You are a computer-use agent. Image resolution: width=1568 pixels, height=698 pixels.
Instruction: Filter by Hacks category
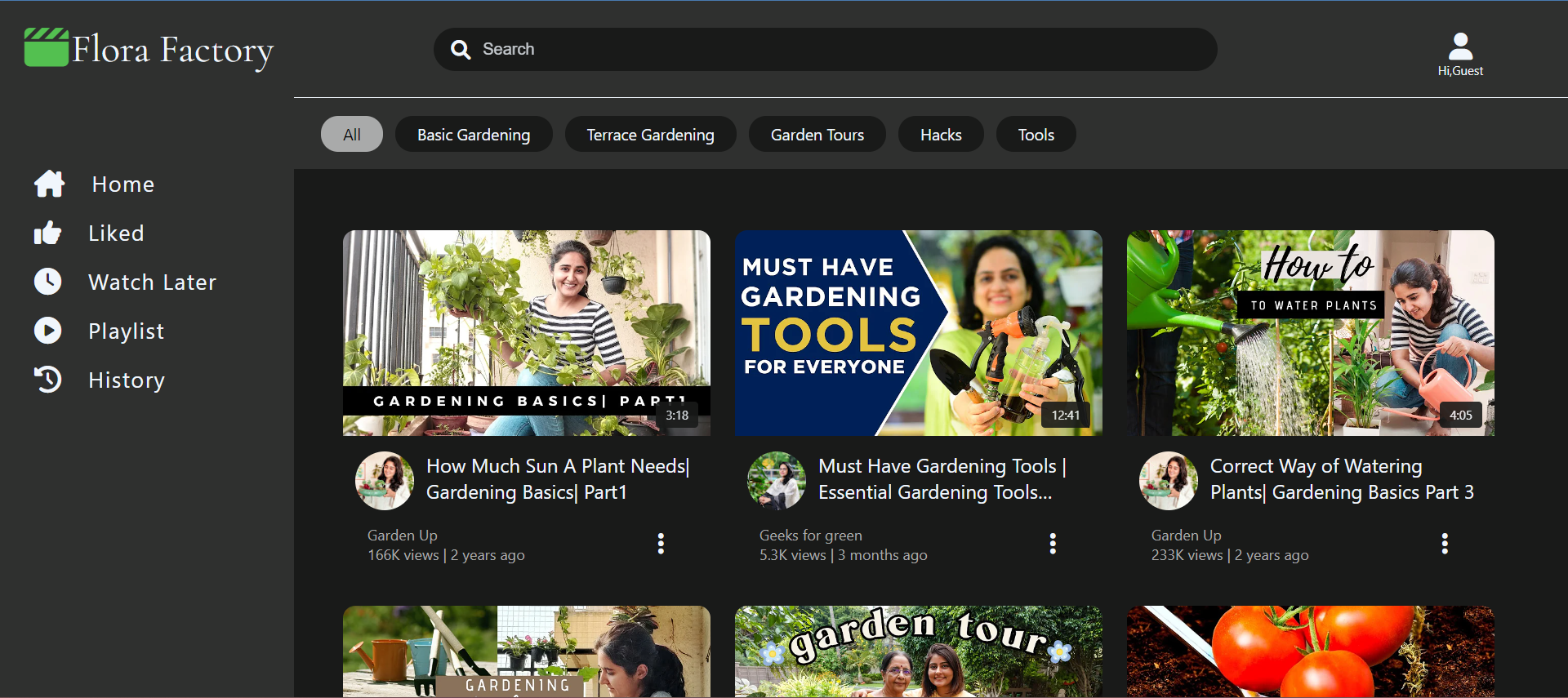(941, 135)
